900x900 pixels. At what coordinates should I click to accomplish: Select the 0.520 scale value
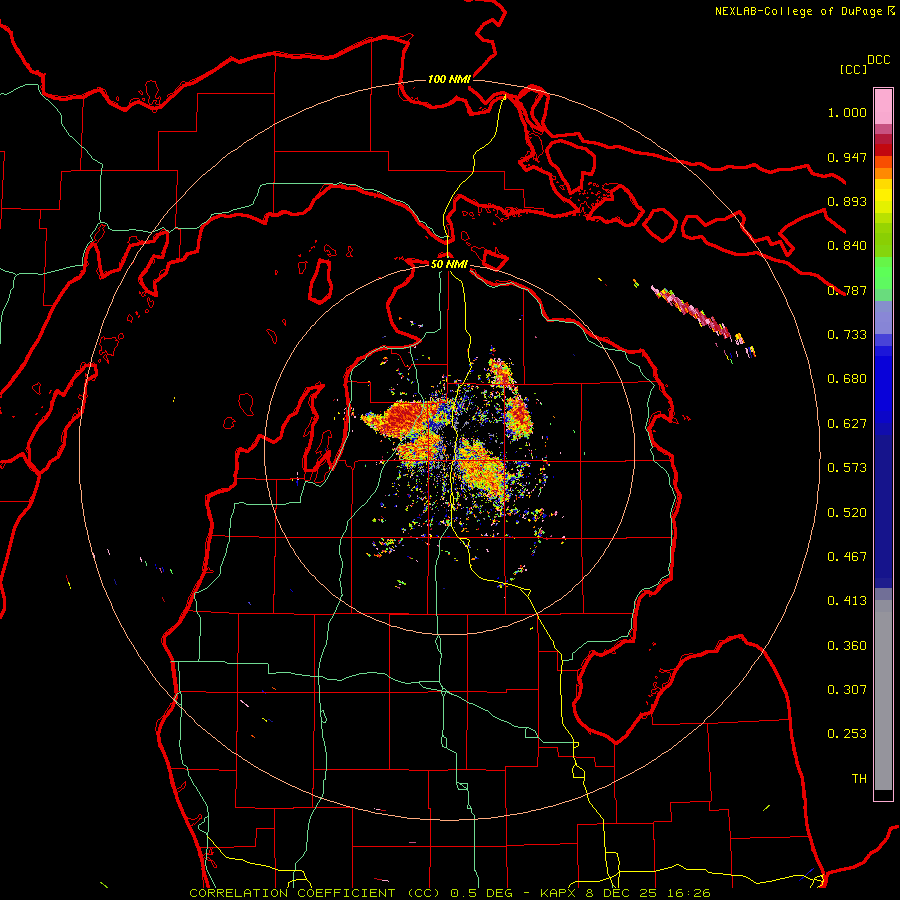(847, 513)
